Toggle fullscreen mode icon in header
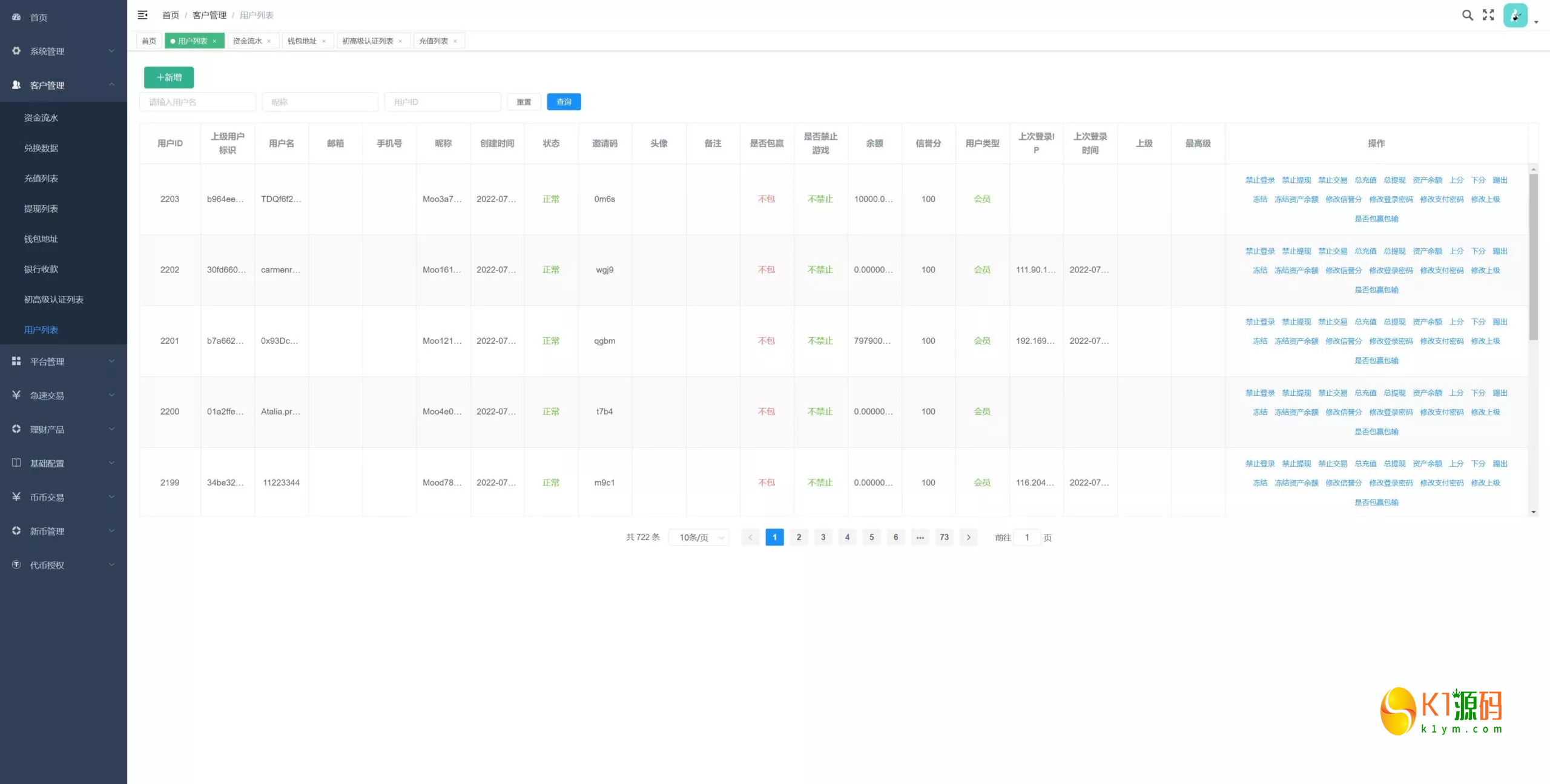Viewport: 1550px width, 784px height. tap(1488, 15)
